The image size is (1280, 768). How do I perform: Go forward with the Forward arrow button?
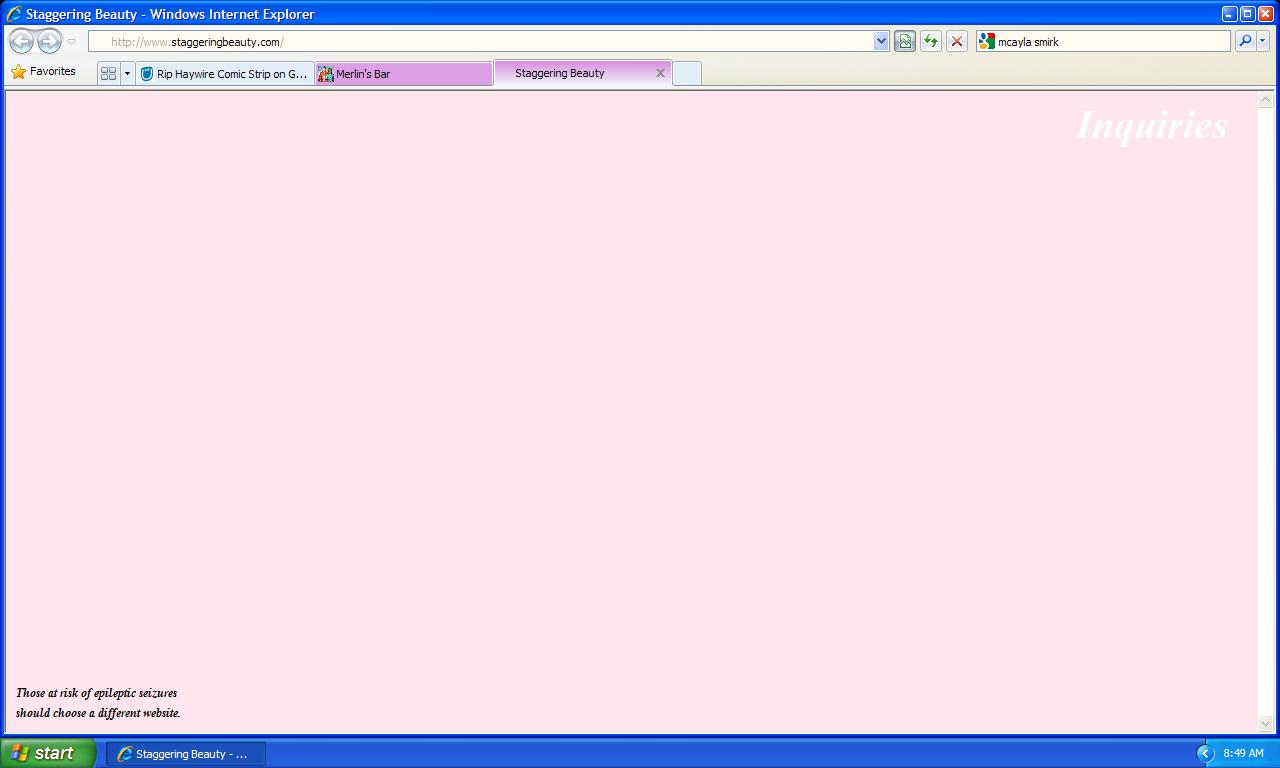tap(49, 41)
